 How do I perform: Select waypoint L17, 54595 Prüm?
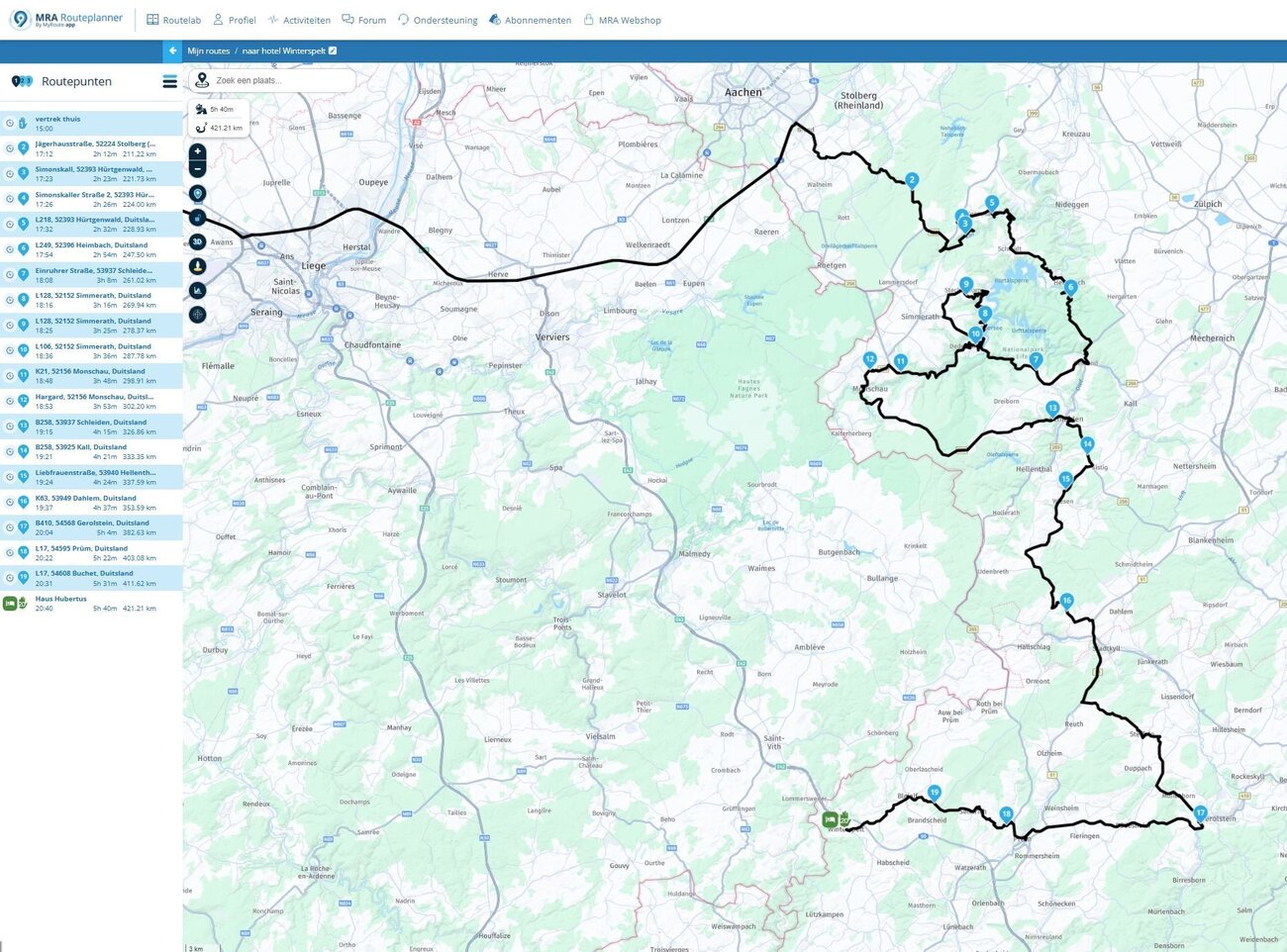tap(91, 552)
